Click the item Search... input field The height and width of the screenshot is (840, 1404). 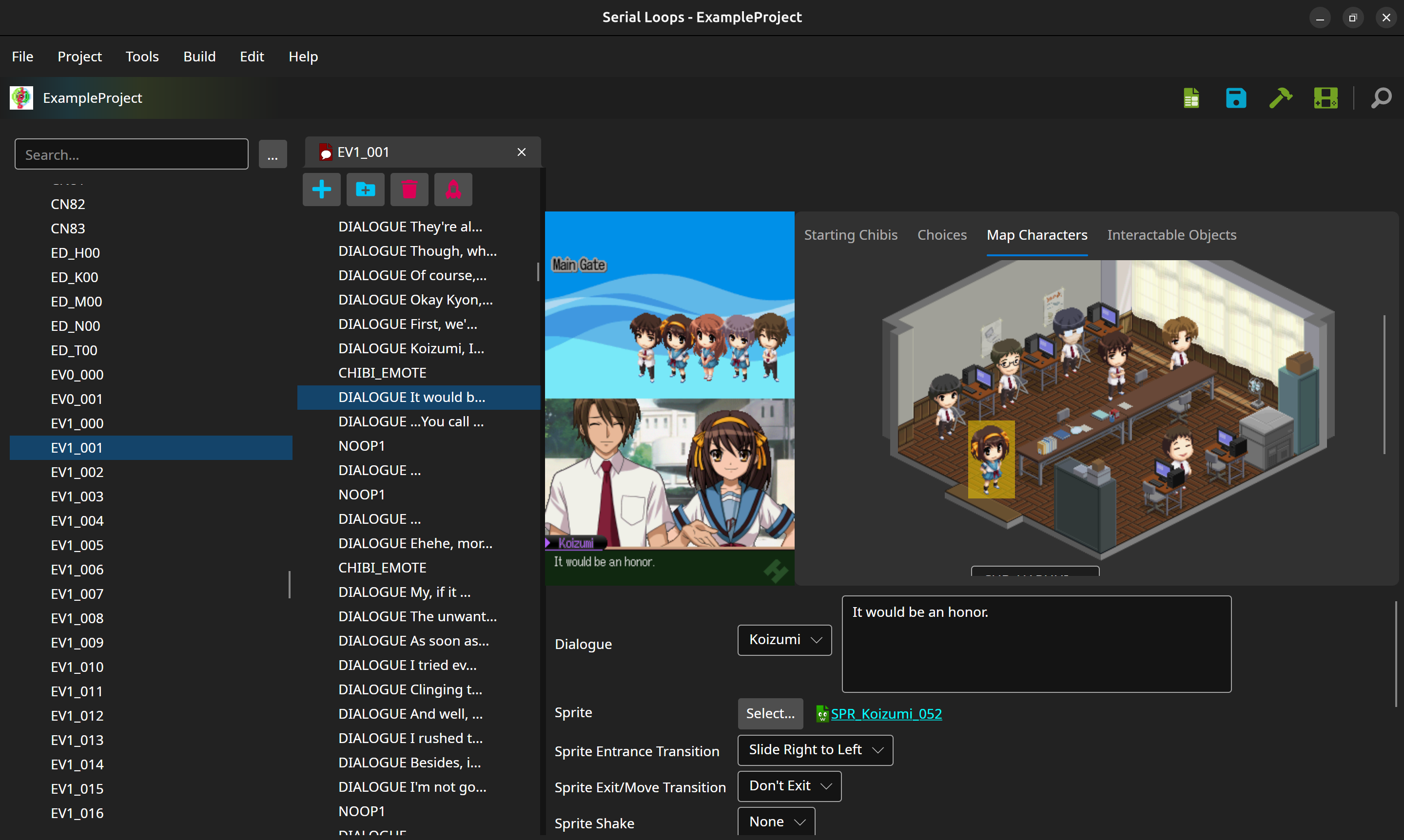132,154
